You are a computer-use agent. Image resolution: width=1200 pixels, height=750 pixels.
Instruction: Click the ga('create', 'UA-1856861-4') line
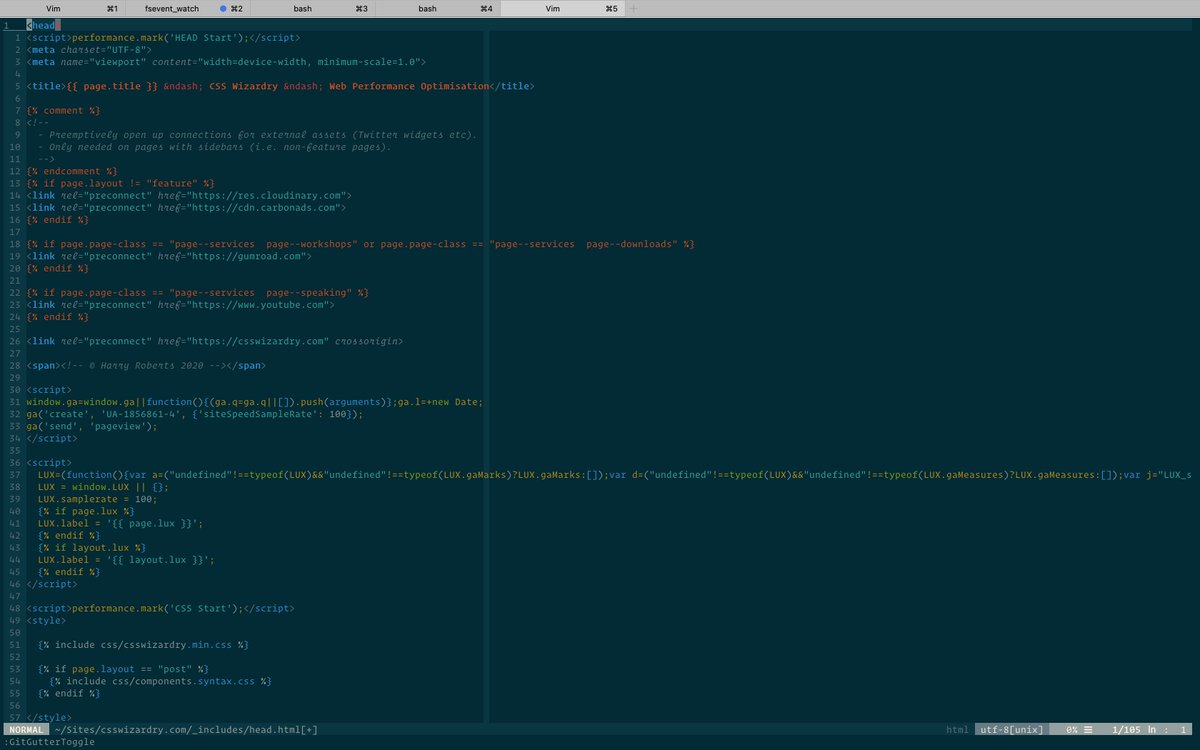click(x=195, y=414)
